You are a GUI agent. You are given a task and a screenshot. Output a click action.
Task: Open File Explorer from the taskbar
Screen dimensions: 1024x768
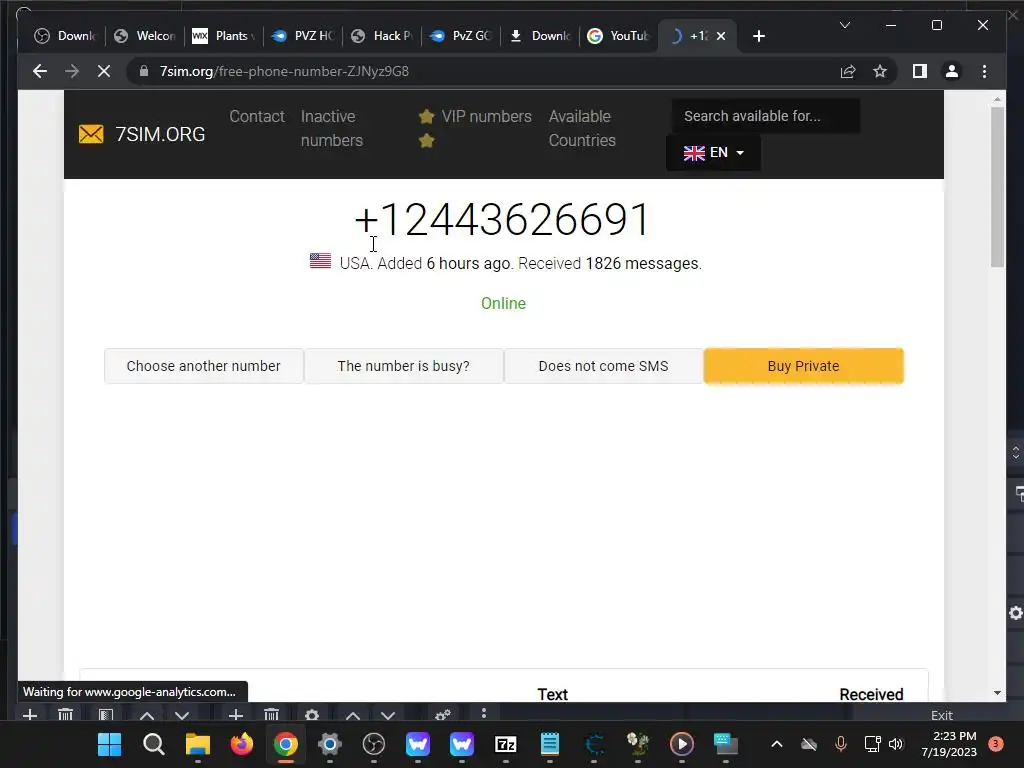pos(198,744)
